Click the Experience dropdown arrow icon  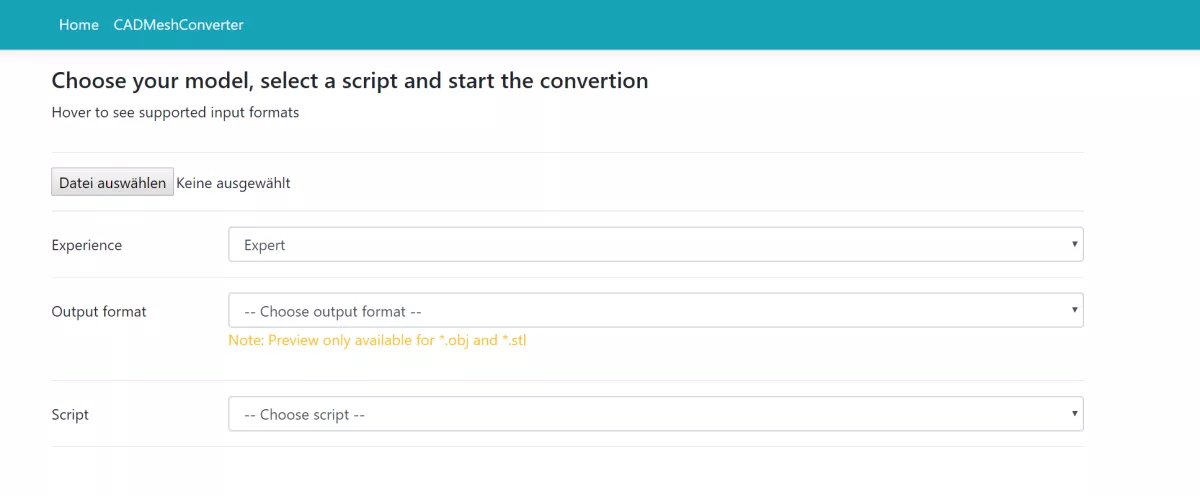(1074, 244)
